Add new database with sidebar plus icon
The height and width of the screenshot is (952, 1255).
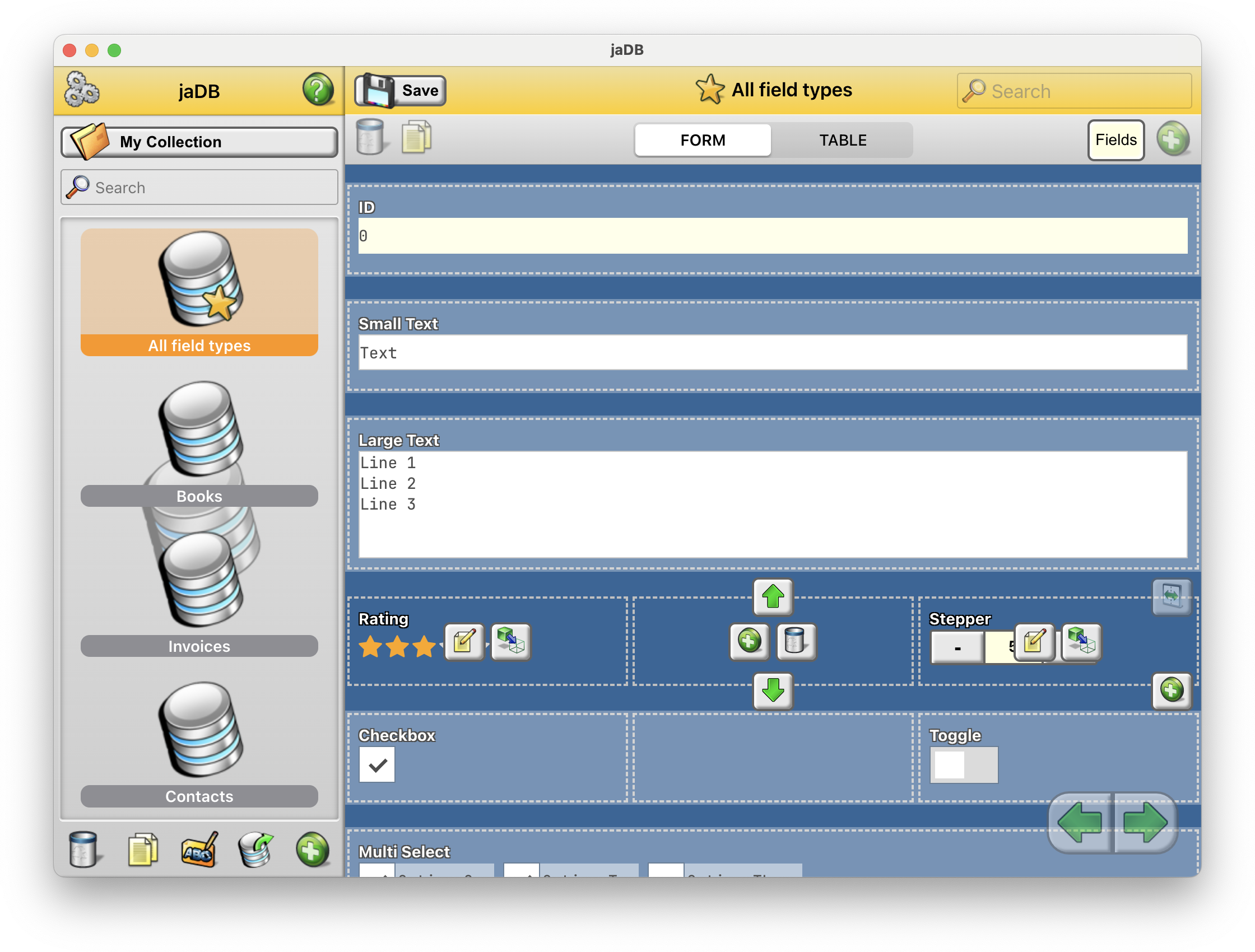(312, 849)
